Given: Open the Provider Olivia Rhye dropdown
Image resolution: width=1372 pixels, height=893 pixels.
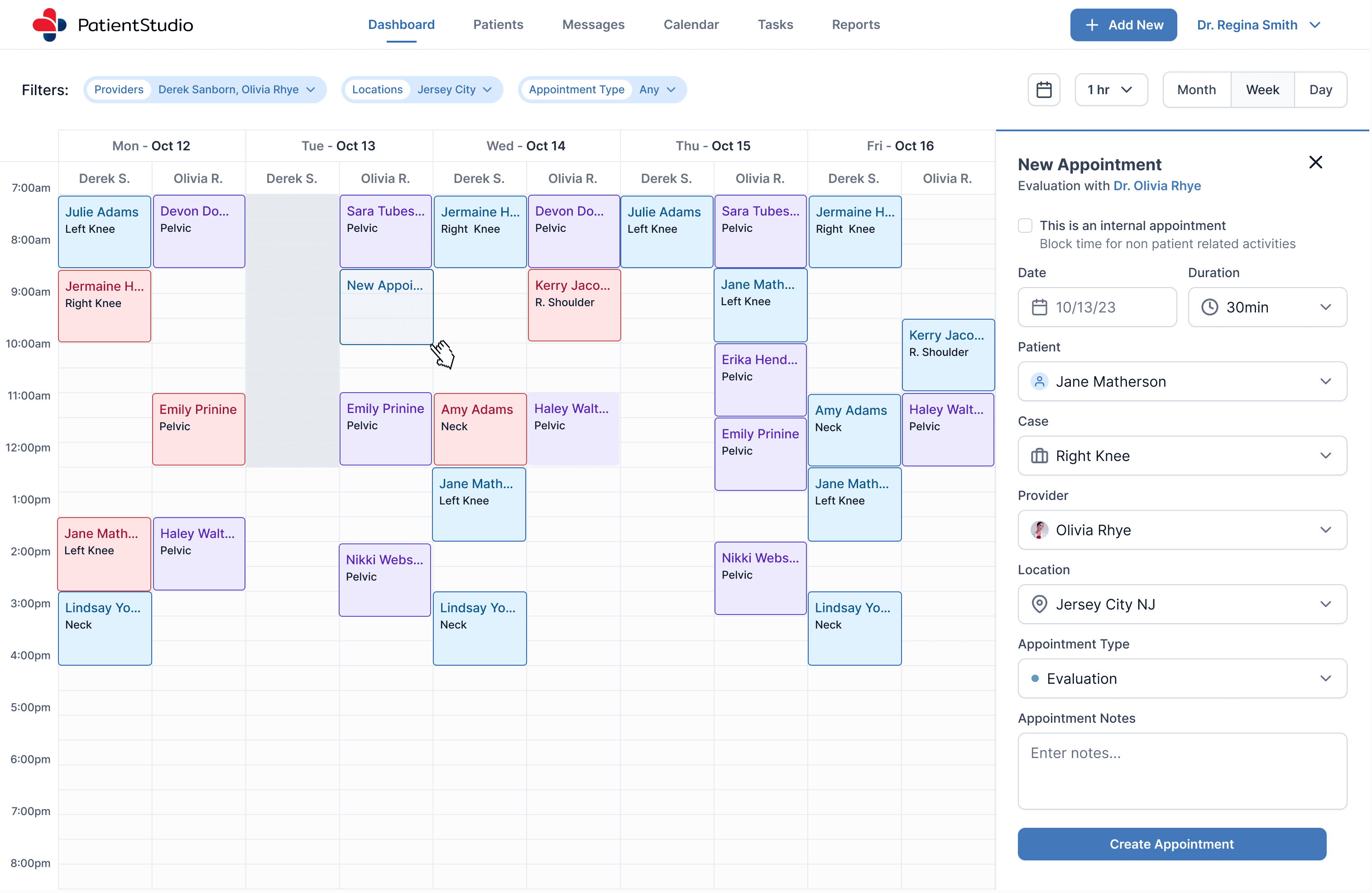Looking at the screenshot, I should point(1182,530).
